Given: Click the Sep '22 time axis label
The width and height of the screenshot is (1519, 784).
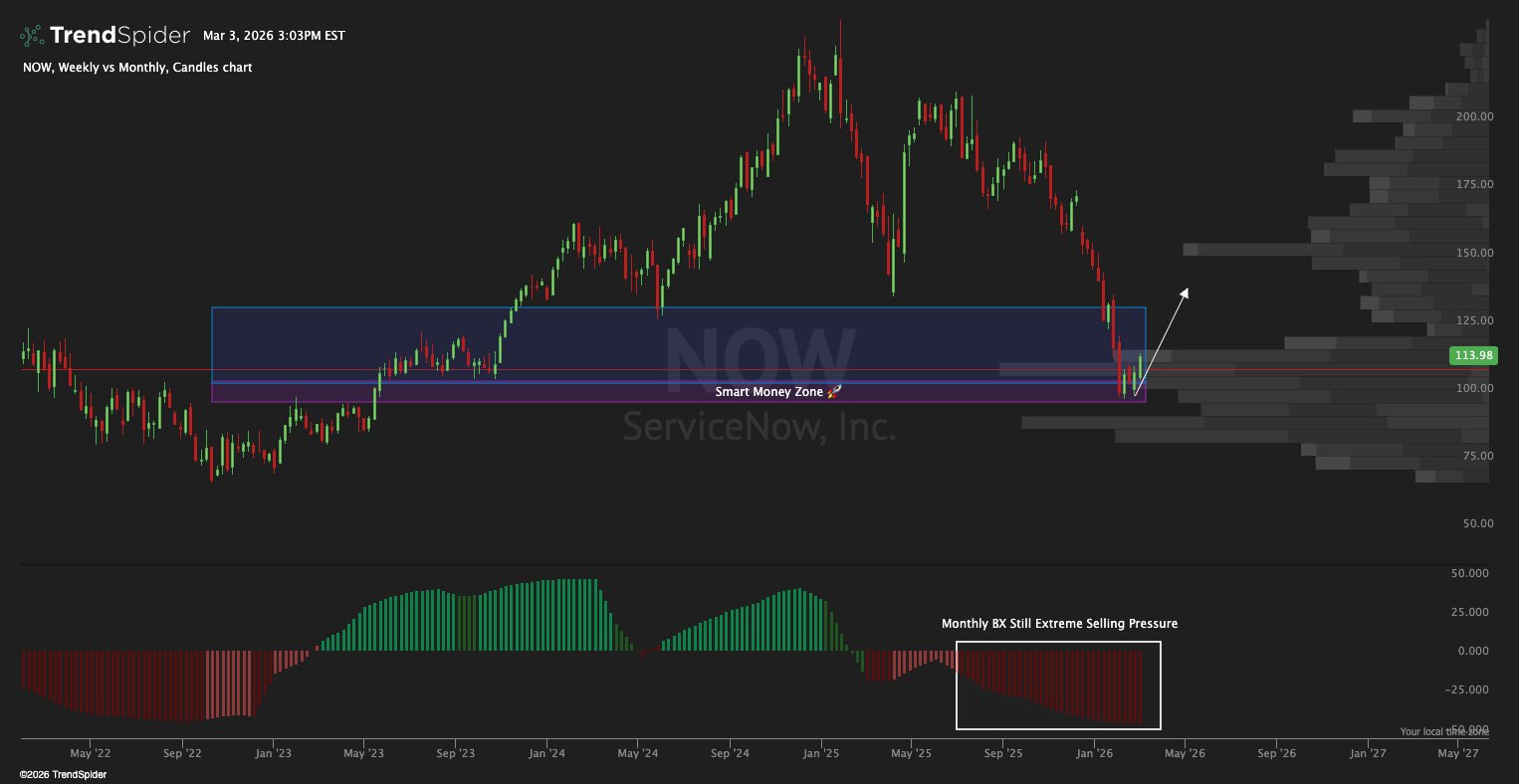Looking at the screenshot, I should (181, 753).
